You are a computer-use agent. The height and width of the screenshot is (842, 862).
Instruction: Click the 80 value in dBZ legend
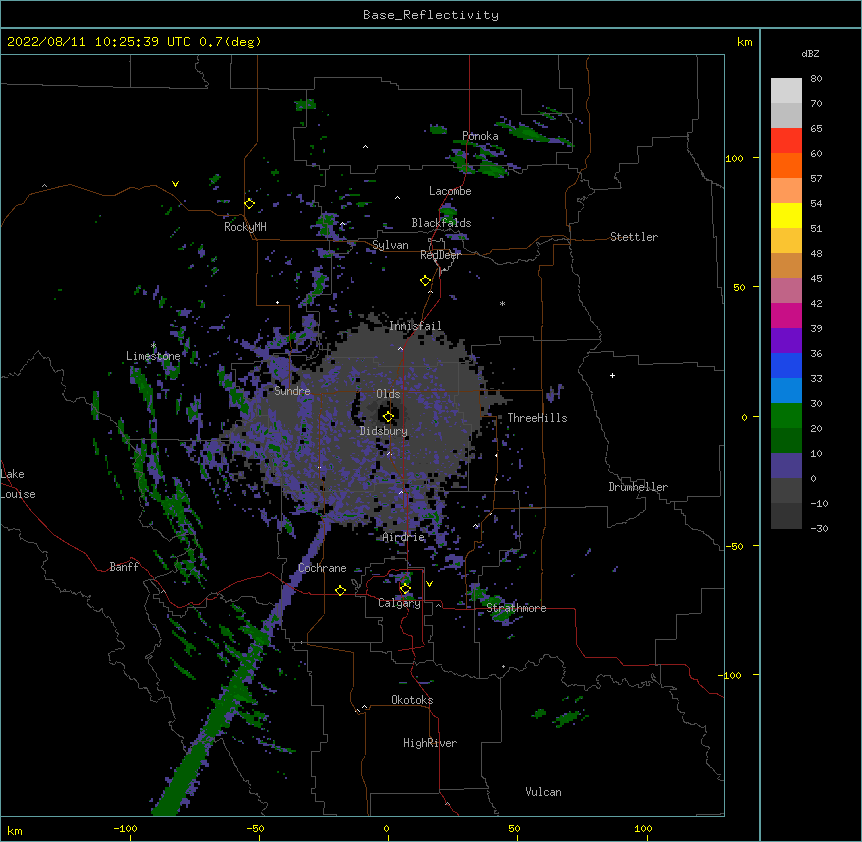tap(816, 79)
